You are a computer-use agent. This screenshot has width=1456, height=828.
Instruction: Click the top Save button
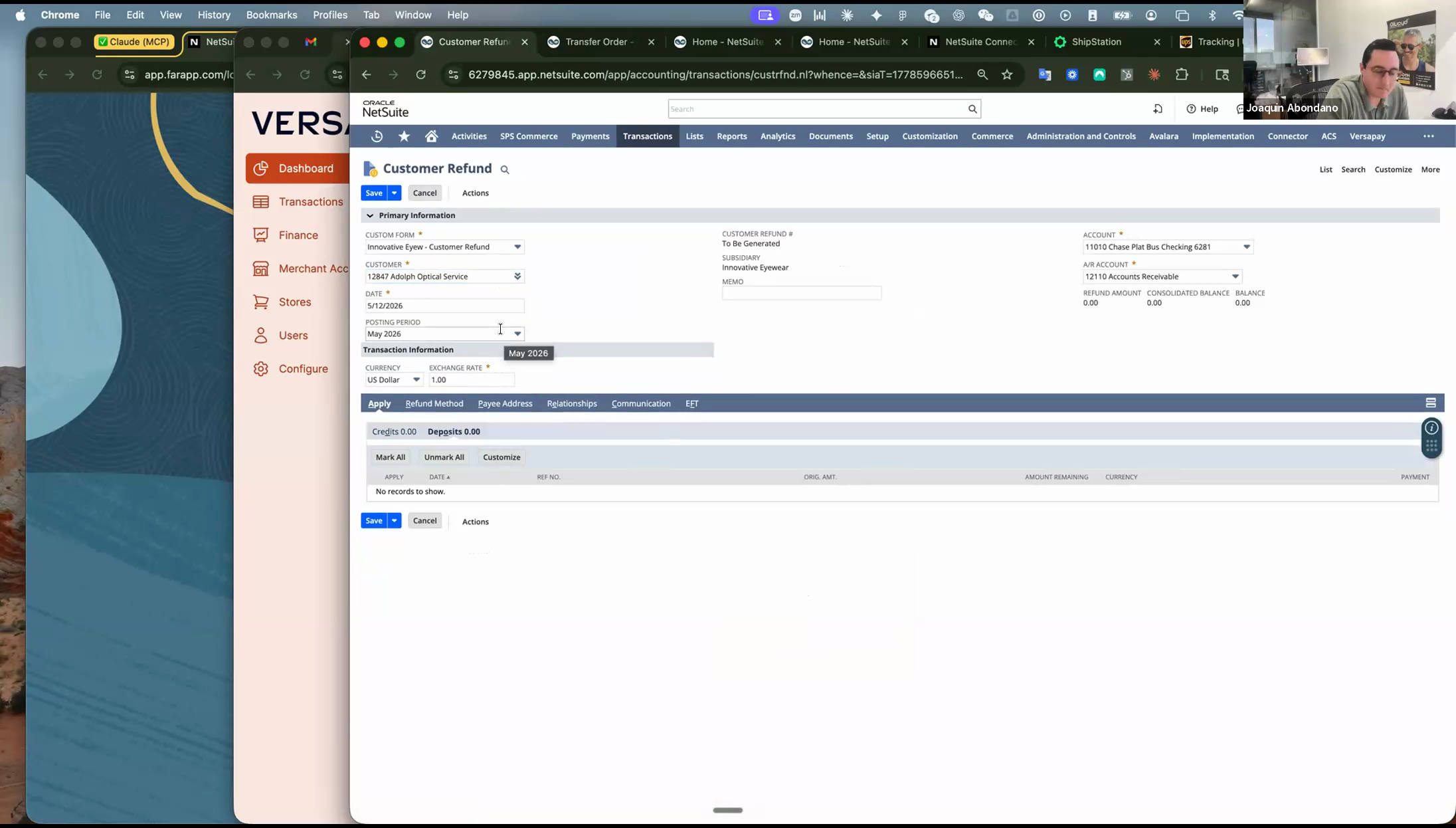[374, 193]
